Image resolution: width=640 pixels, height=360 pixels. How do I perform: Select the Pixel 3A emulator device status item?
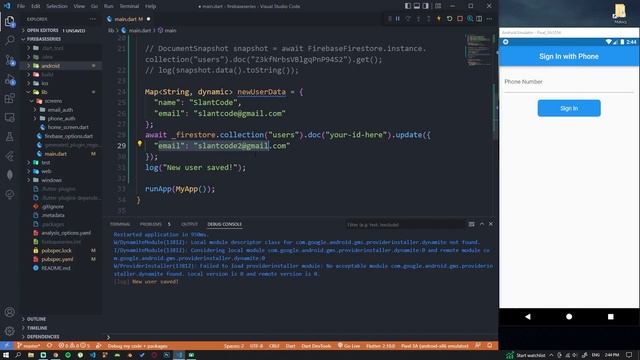pos(435,346)
